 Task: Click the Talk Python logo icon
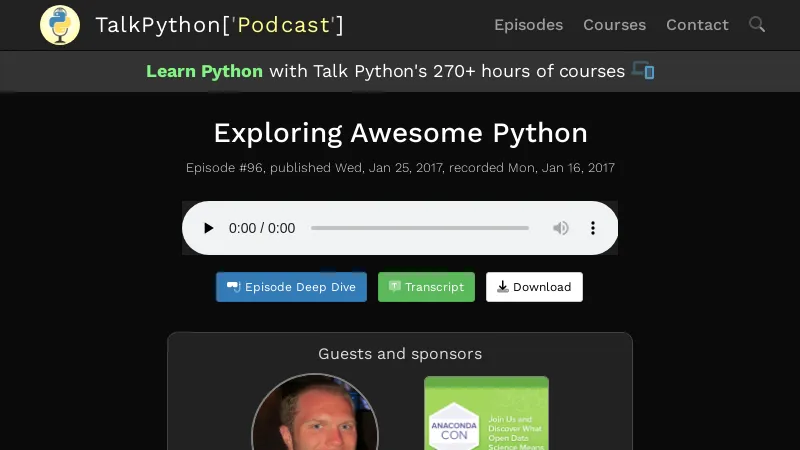[60, 25]
